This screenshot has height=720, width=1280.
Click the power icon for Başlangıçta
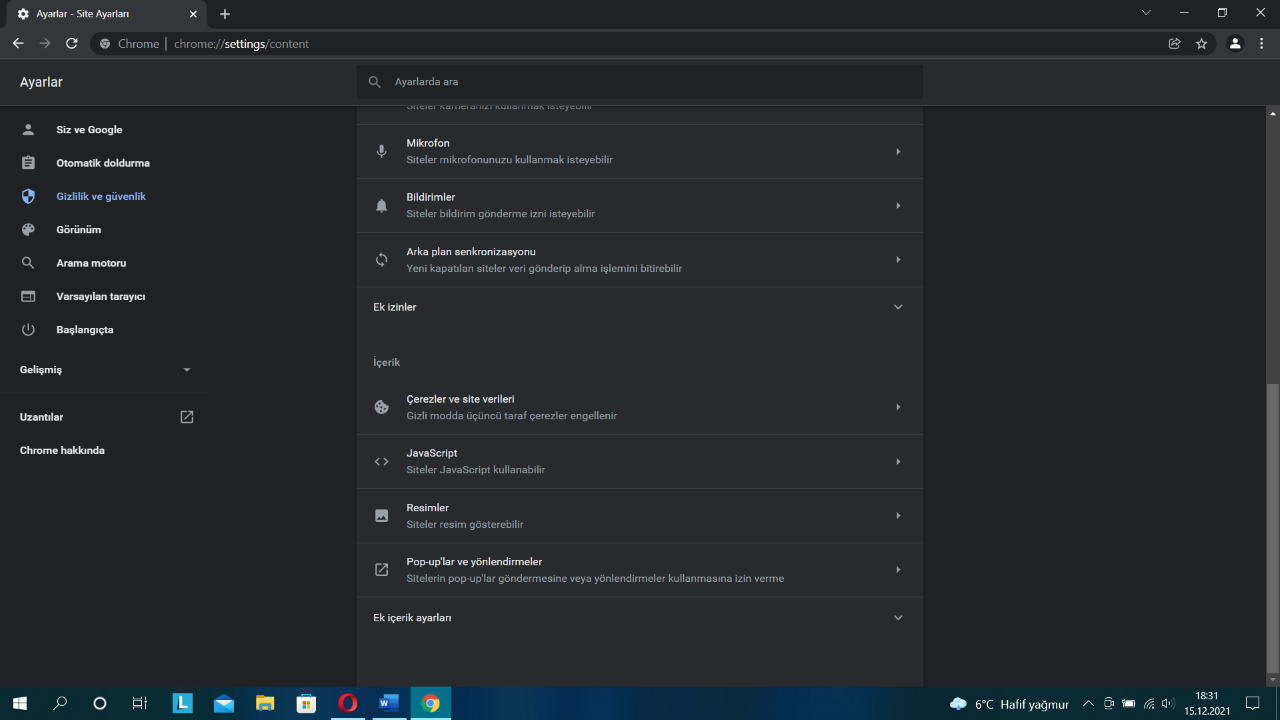tap(28, 330)
